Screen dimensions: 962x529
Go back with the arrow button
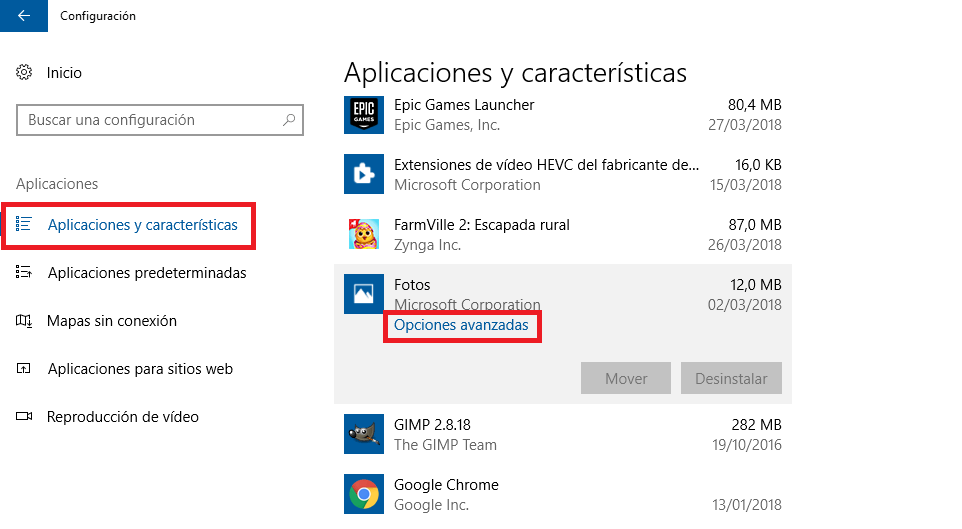click(x=24, y=16)
